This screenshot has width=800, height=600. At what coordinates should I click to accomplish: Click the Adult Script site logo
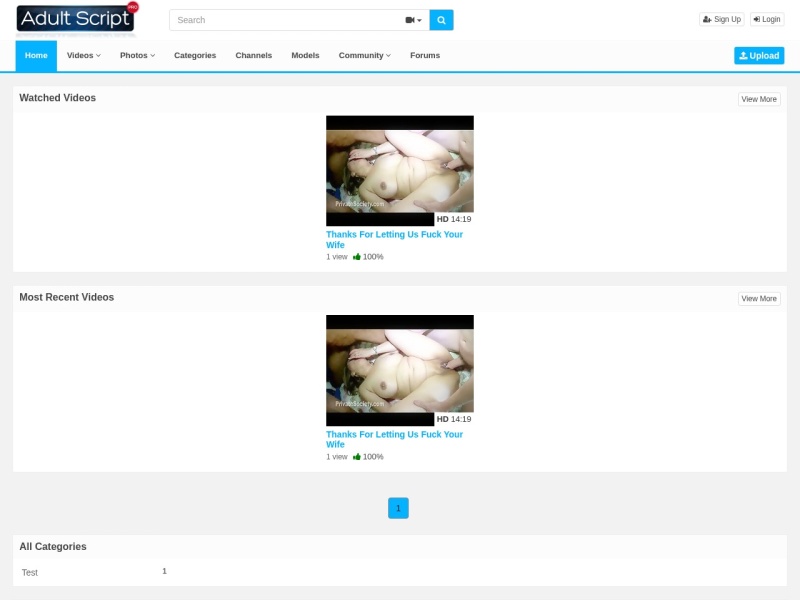point(76,19)
